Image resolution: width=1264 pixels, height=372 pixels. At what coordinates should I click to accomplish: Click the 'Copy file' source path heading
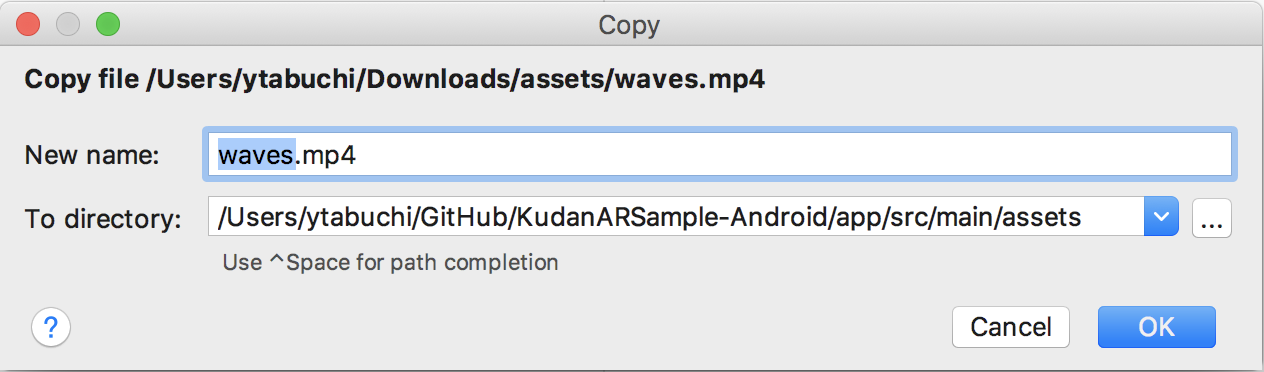(395, 80)
